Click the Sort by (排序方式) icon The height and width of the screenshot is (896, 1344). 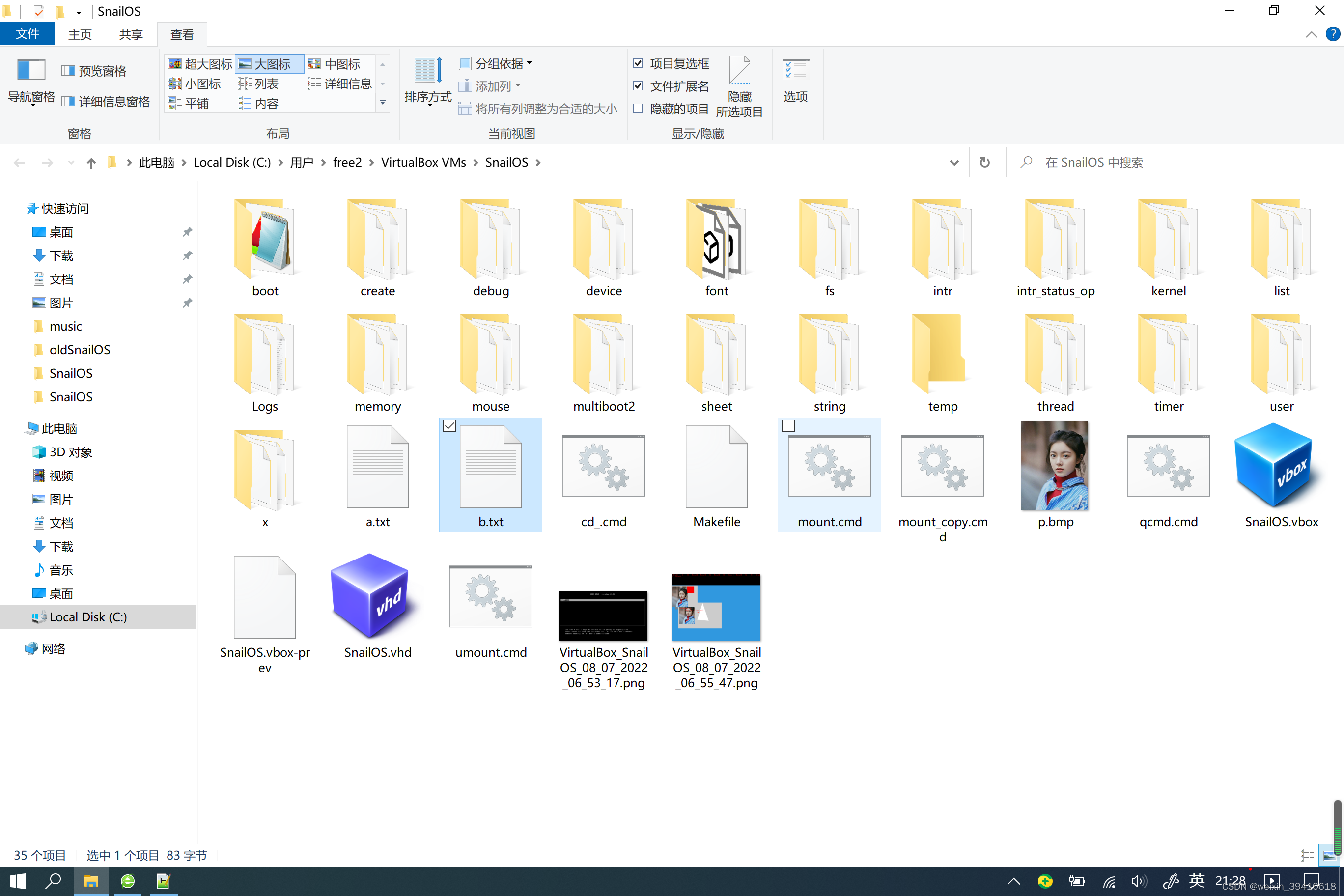click(427, 70)
